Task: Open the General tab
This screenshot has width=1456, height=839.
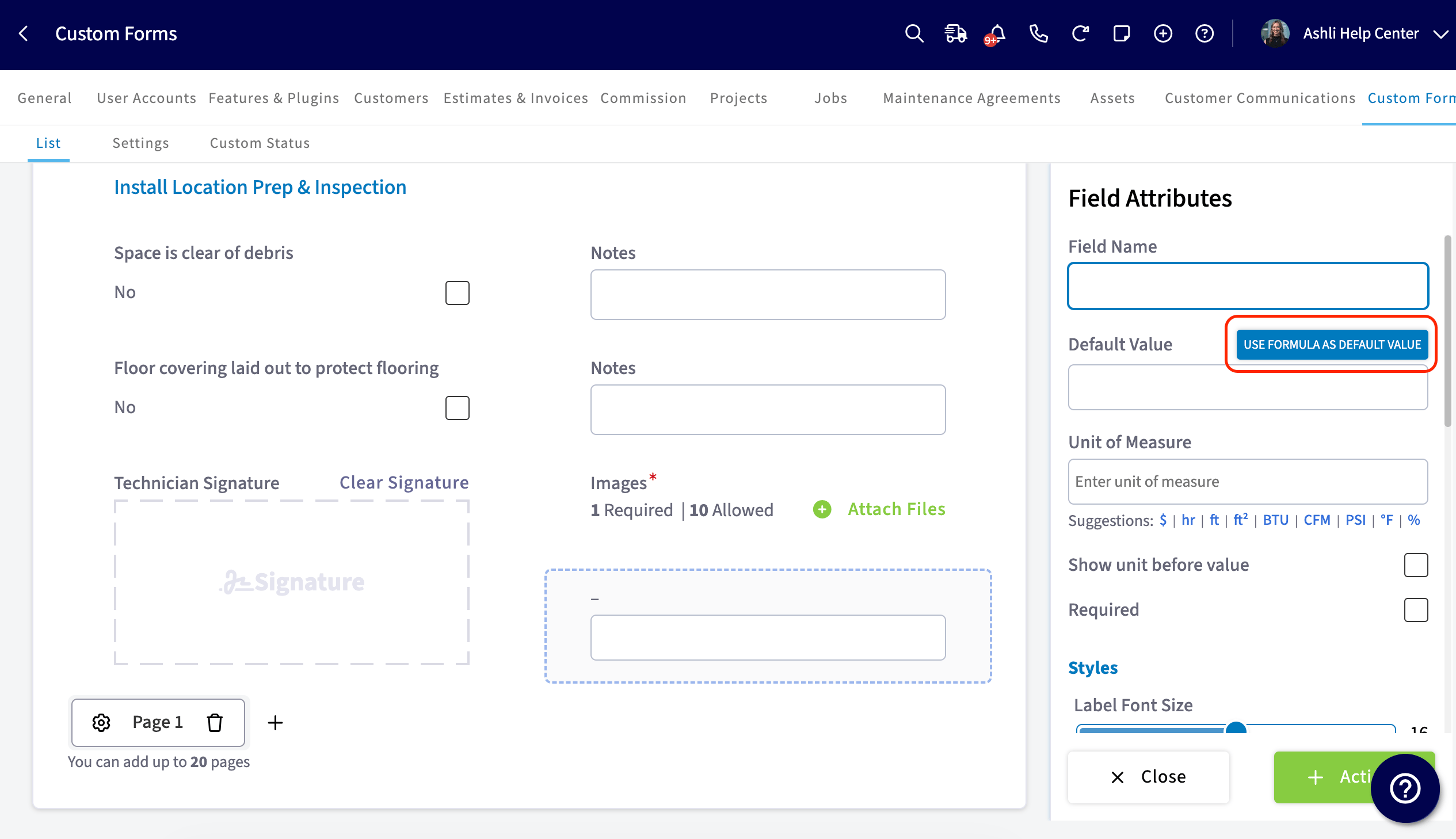Action: pyautogui.click(x=45, y=98)
